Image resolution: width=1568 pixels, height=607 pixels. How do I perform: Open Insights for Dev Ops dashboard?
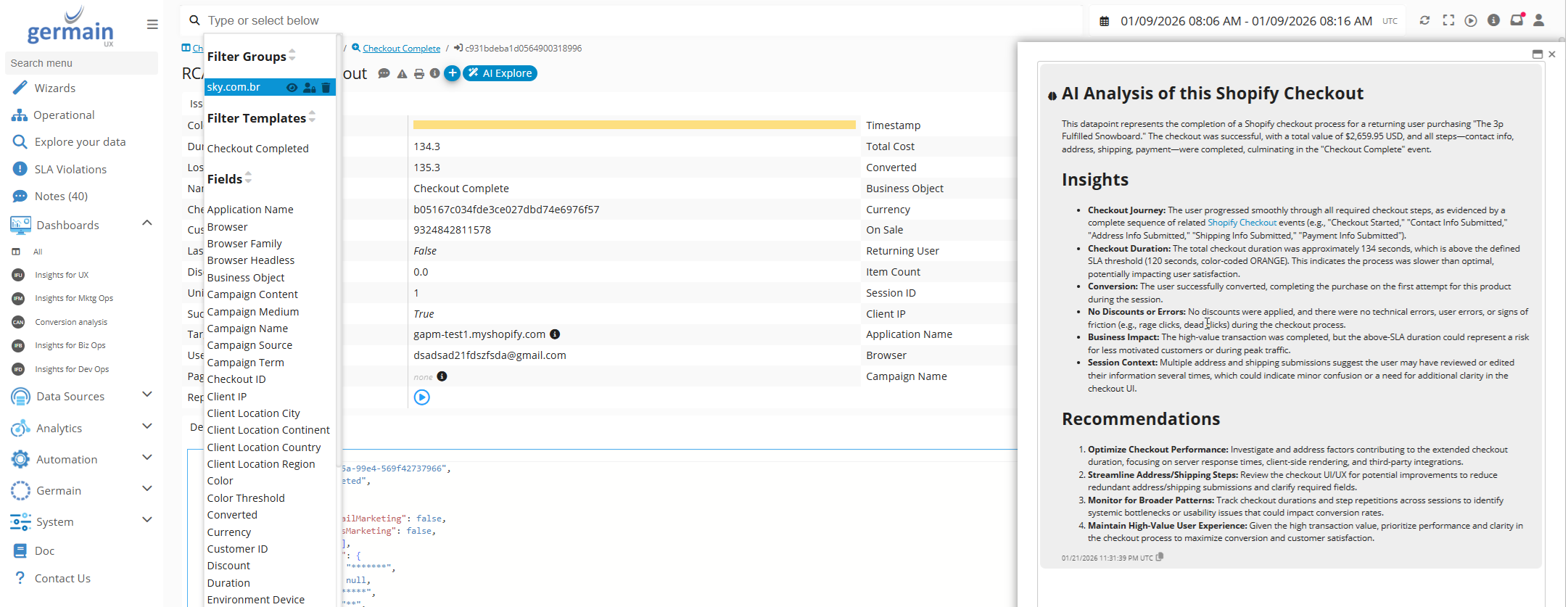point(72,369)
